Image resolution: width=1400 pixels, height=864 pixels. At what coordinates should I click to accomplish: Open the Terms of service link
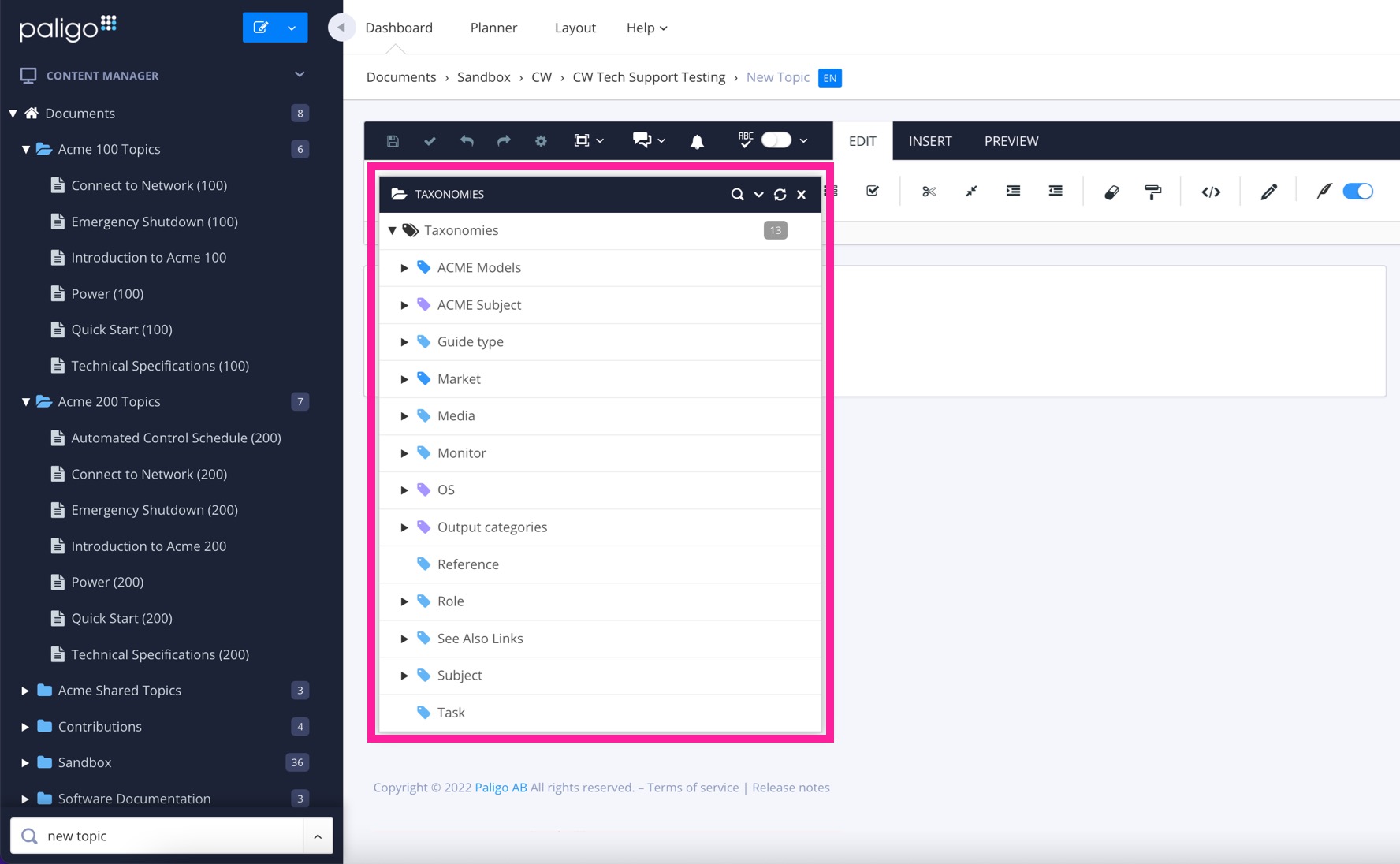(693, 787)
